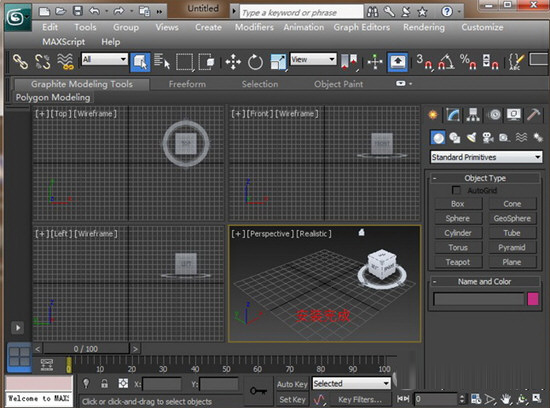Switch to the Motion command panel
Viewport: 550px width, 408px height.
click(x=495, y=115)
